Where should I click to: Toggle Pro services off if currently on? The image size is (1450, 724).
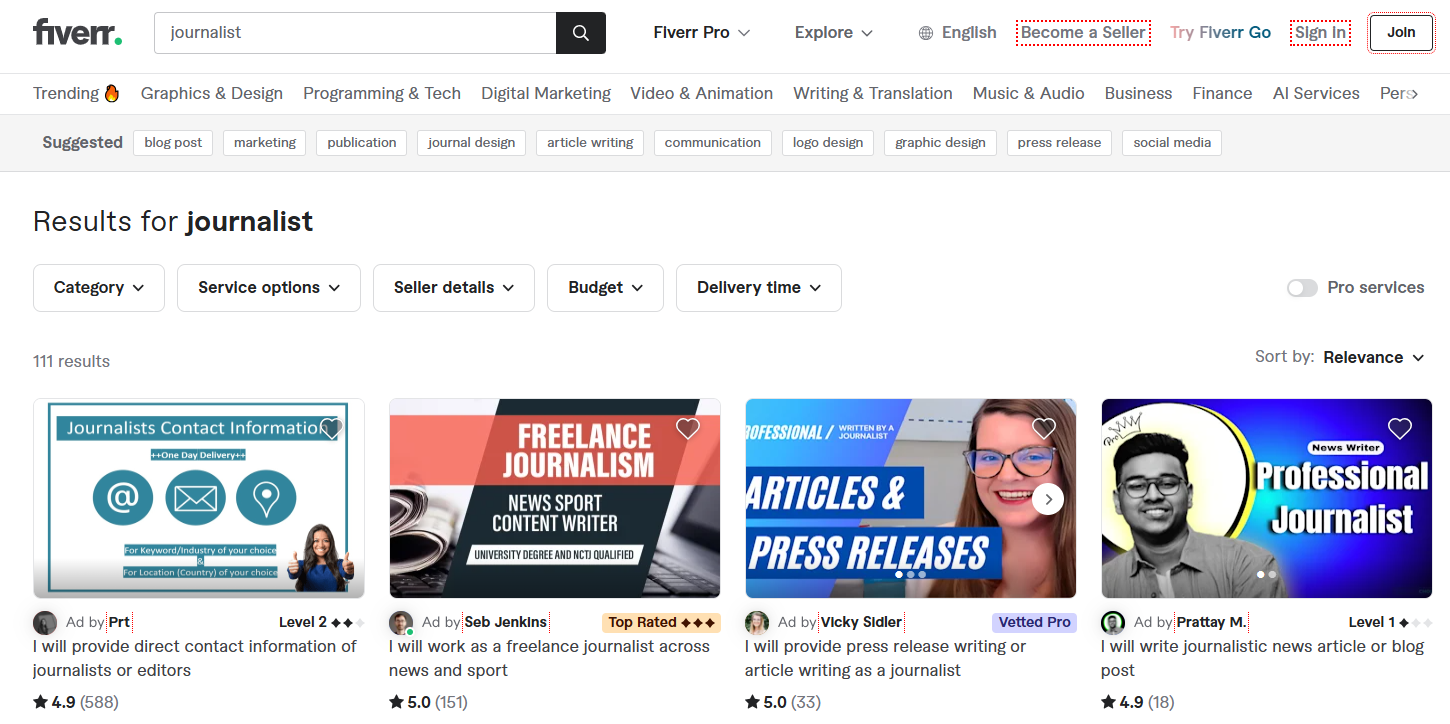(1302, 287)
